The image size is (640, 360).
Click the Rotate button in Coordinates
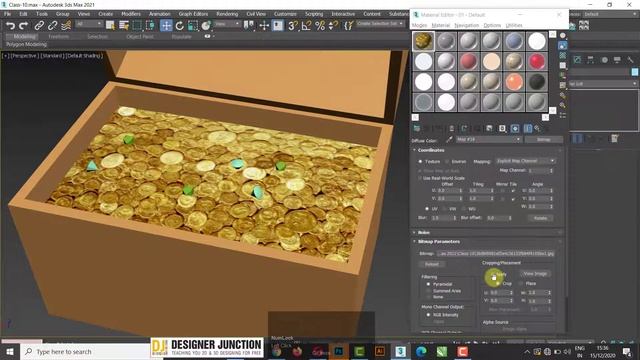tap(540, 218)
